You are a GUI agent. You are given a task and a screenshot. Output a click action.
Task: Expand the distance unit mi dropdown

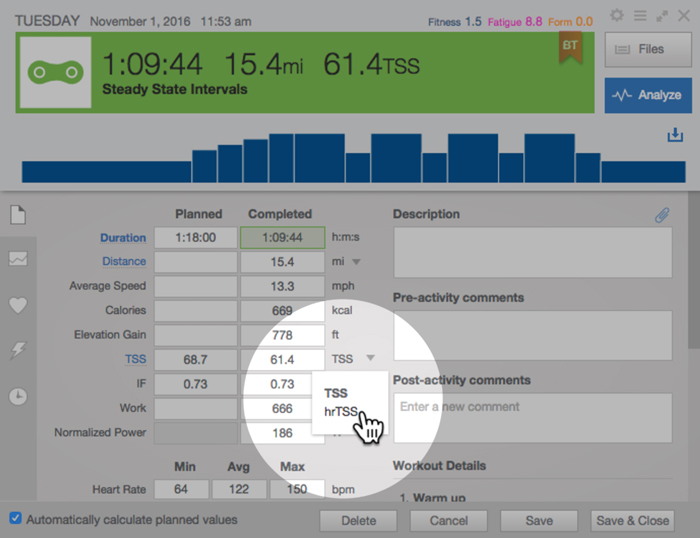click(x=356, y=262)
